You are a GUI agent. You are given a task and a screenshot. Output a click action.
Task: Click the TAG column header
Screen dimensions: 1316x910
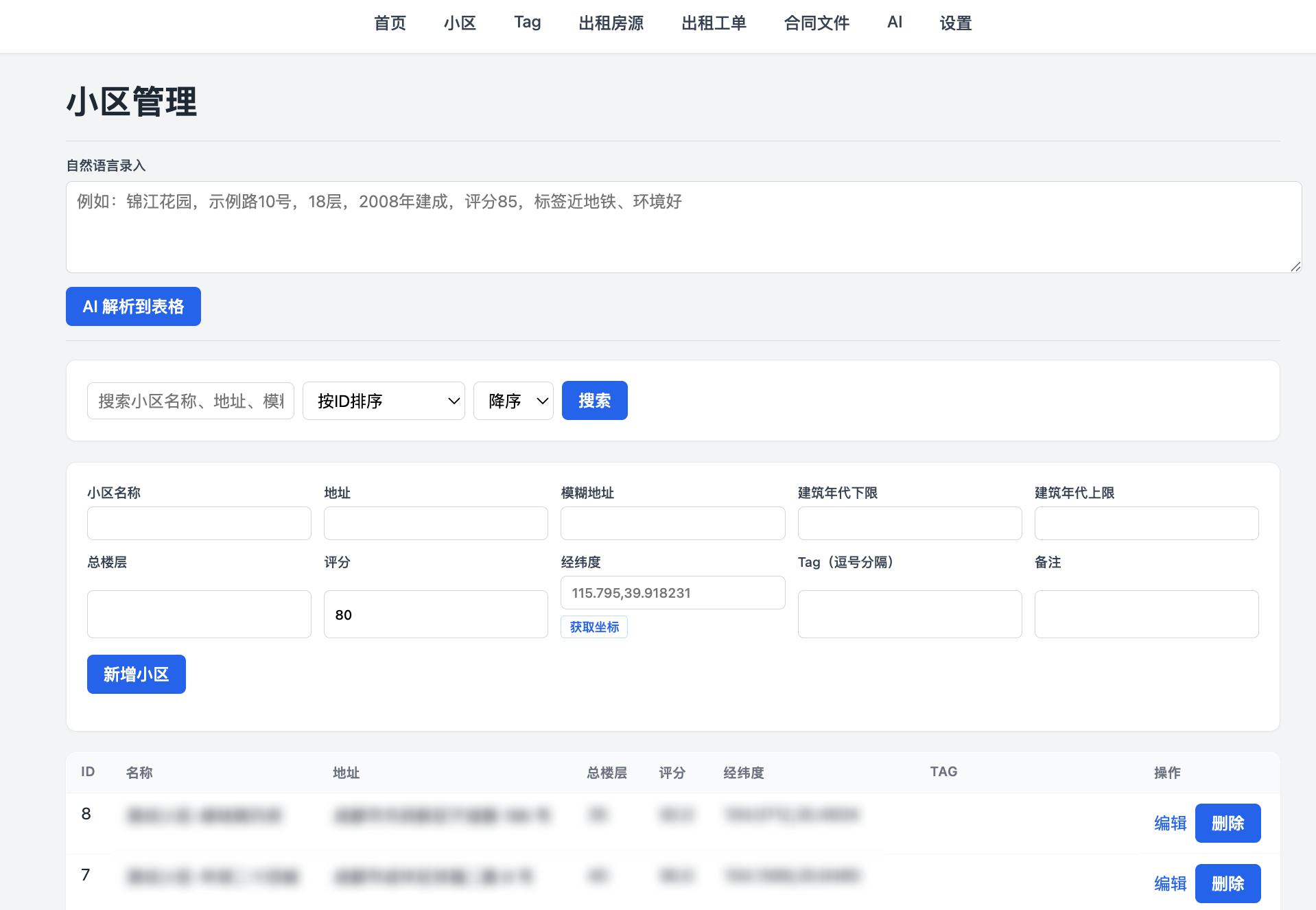tap(943, 772)
